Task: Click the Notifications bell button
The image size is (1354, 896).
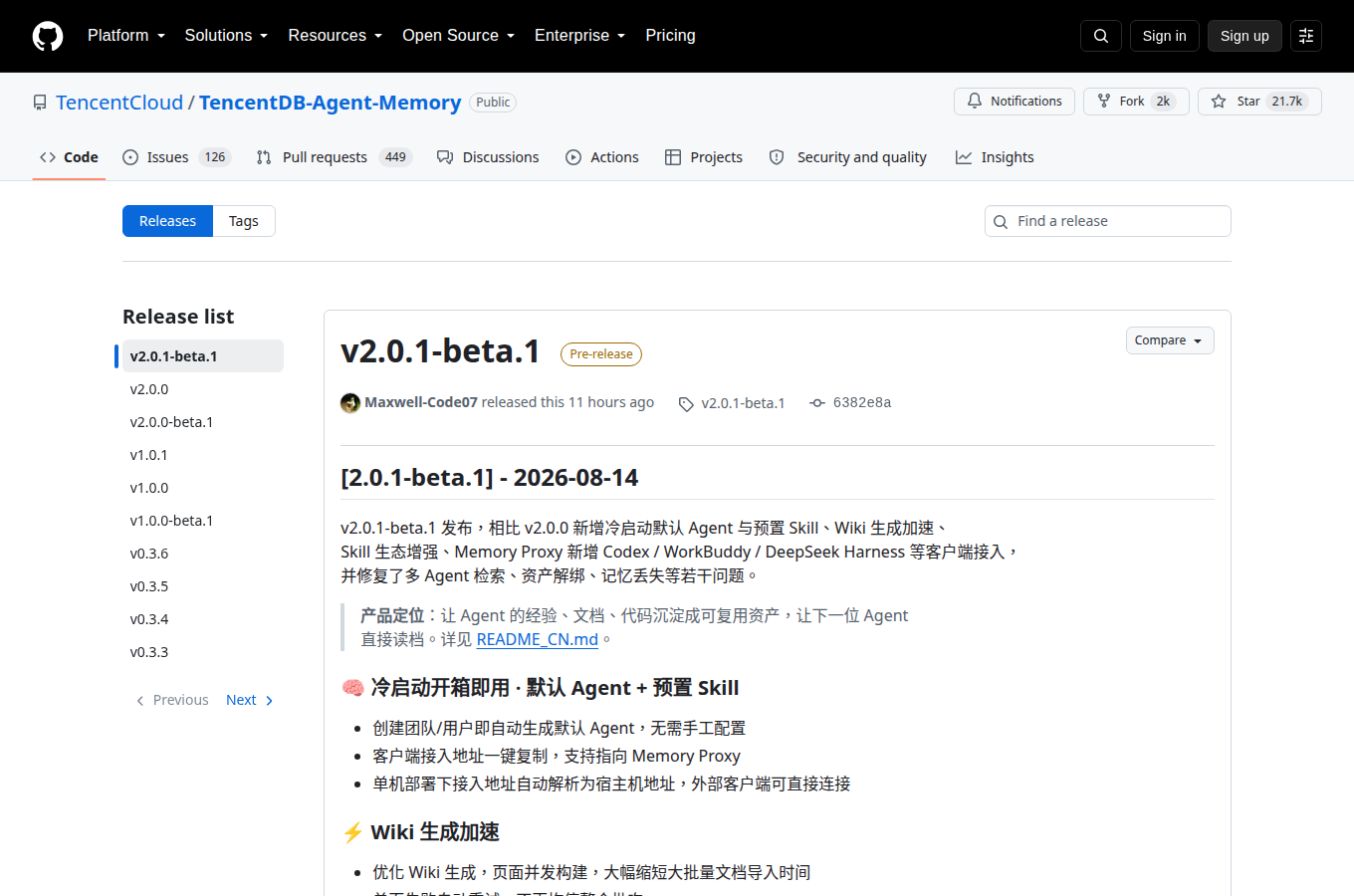Action: click(1015, 102)
